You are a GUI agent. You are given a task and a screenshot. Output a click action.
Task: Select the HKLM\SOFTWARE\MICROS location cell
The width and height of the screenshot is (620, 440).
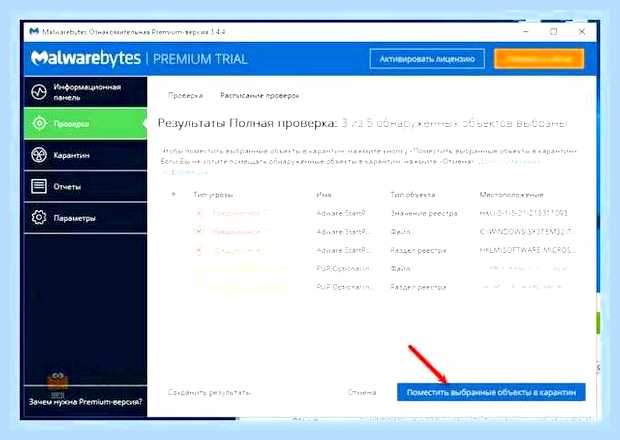point(527,250)
